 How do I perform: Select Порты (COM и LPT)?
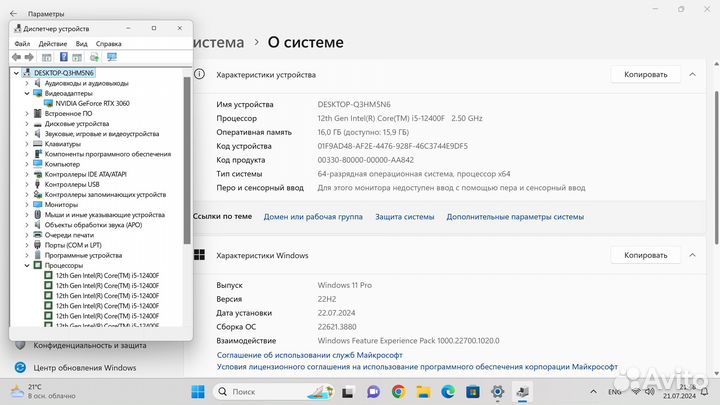(73, 245)
